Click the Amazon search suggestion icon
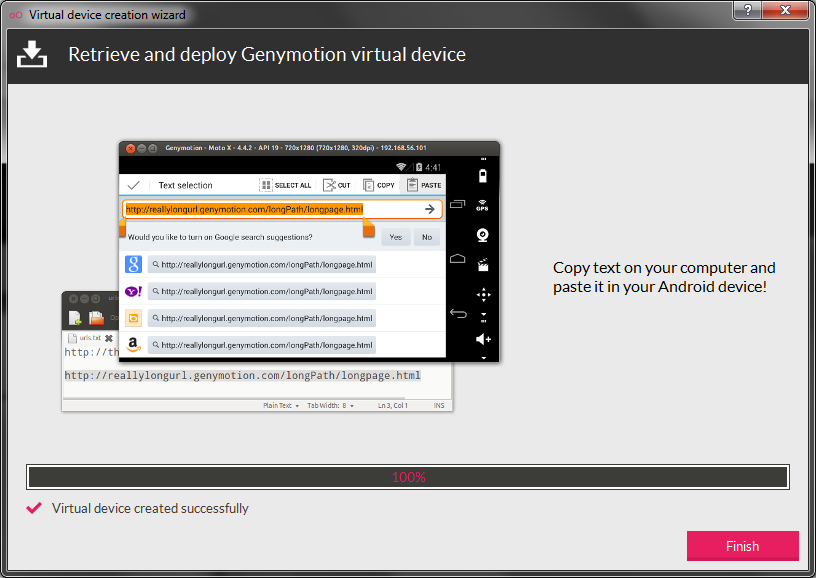Image resolution: width=816 pixels, height=578 pixels. (x=133, y=344)
